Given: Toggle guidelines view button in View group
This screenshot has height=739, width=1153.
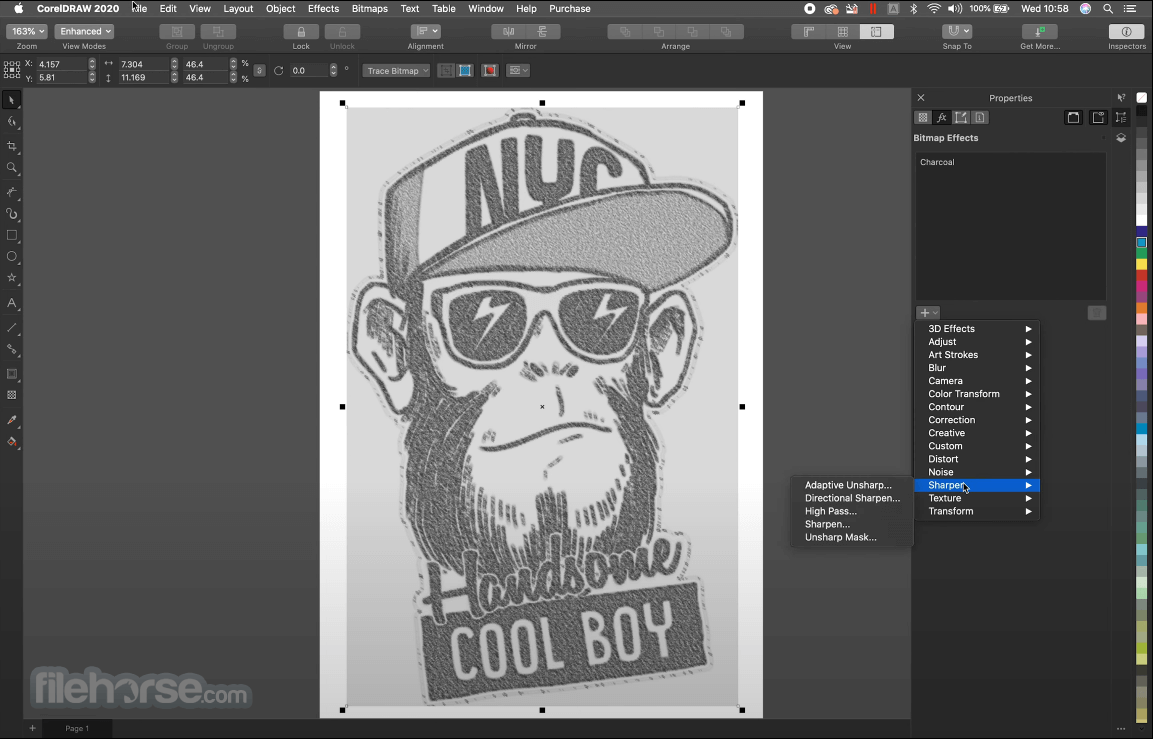Looking at the screenshot, I should pyautogui.click(x=877, y=32).
